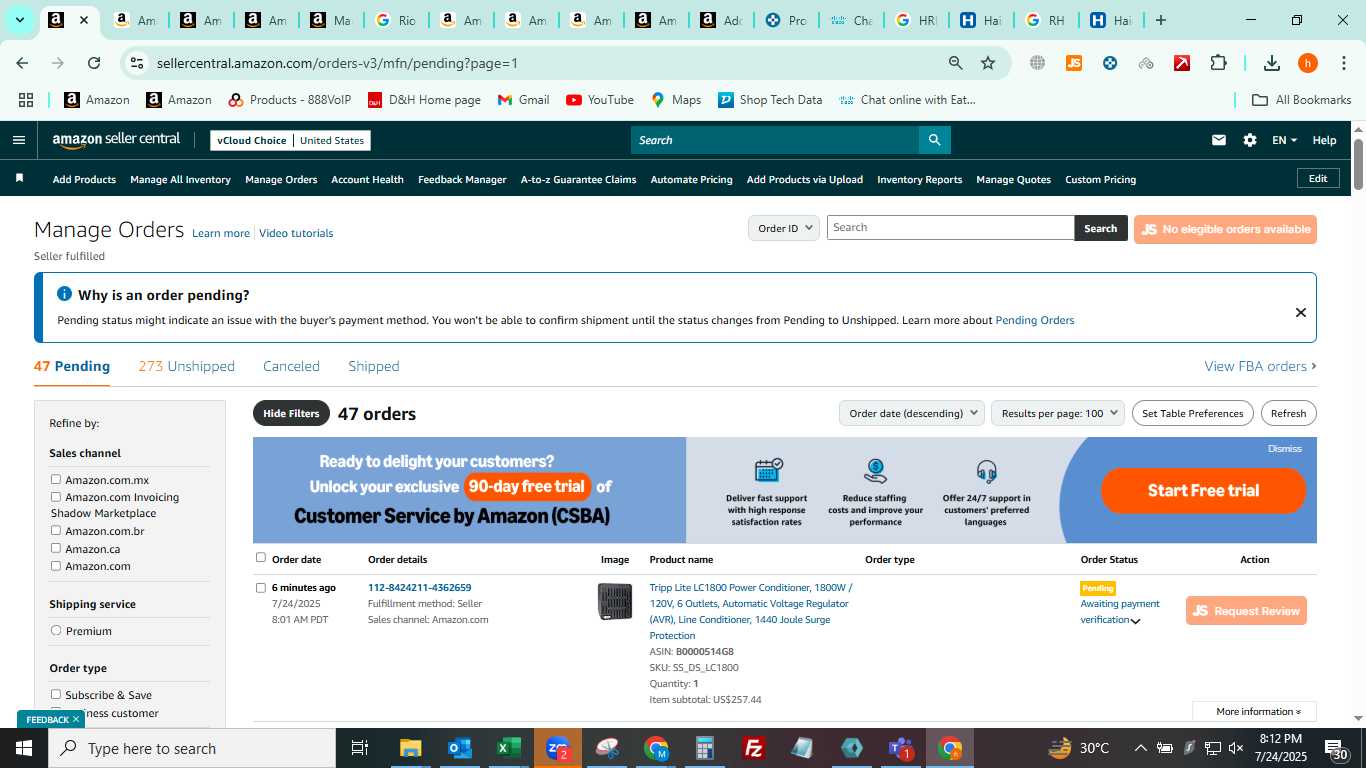The height and width of the screenshot is (768, 1366).
Task: Open the Automate Pricing menu item
Action: pos(691,180)
